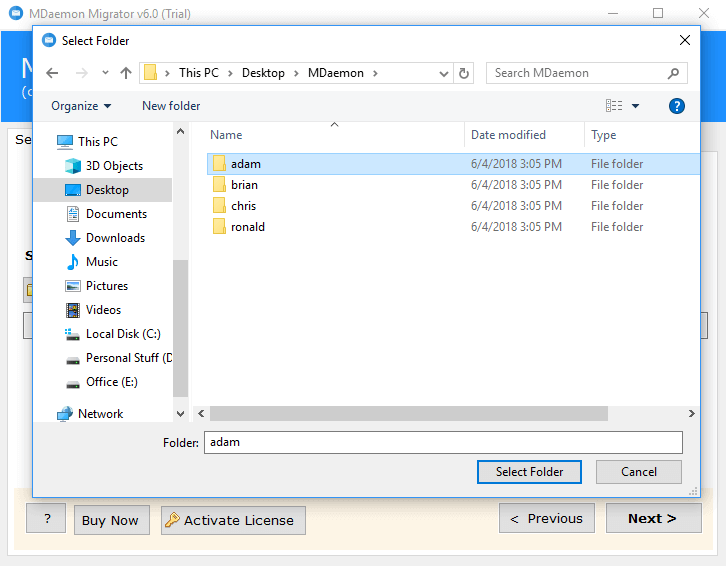Click ronald's date modified cell
The image size is (726, 566).
[516, 227]
